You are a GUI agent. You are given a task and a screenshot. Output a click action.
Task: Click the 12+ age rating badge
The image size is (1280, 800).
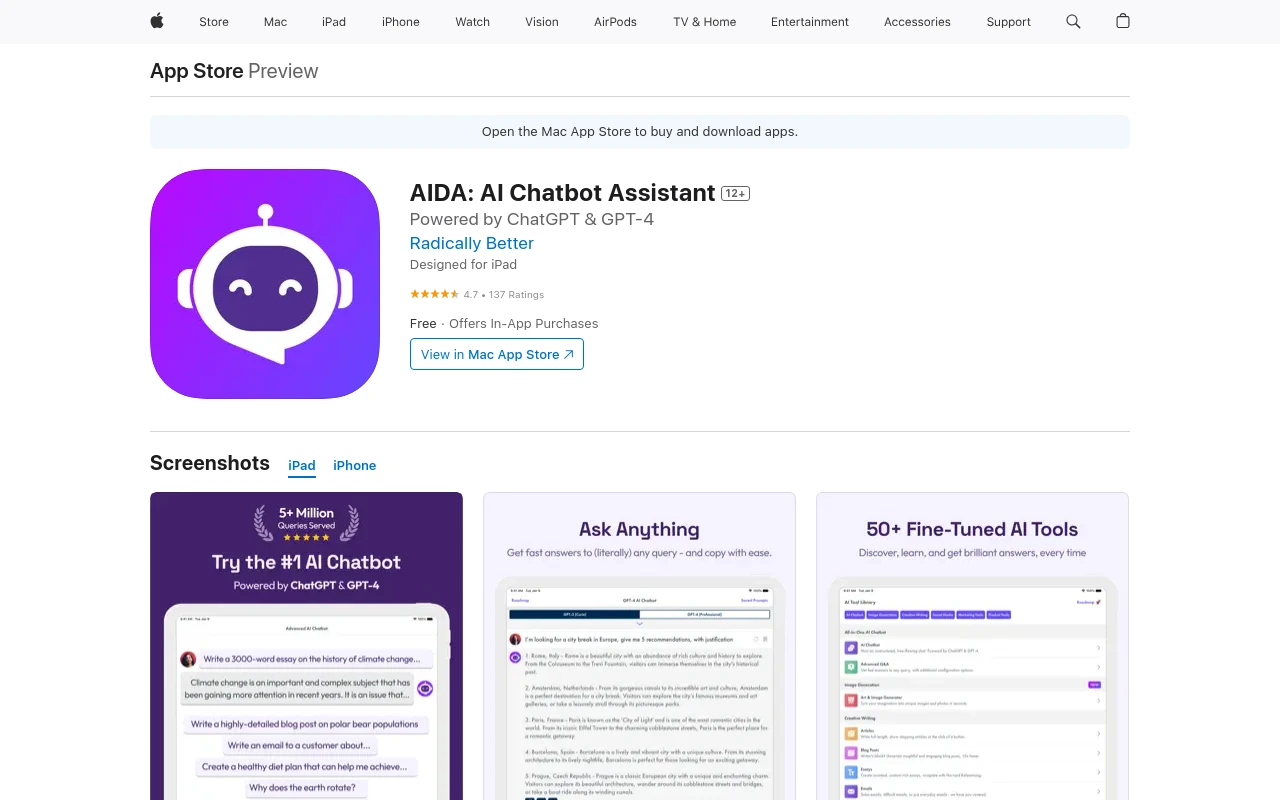736,193
